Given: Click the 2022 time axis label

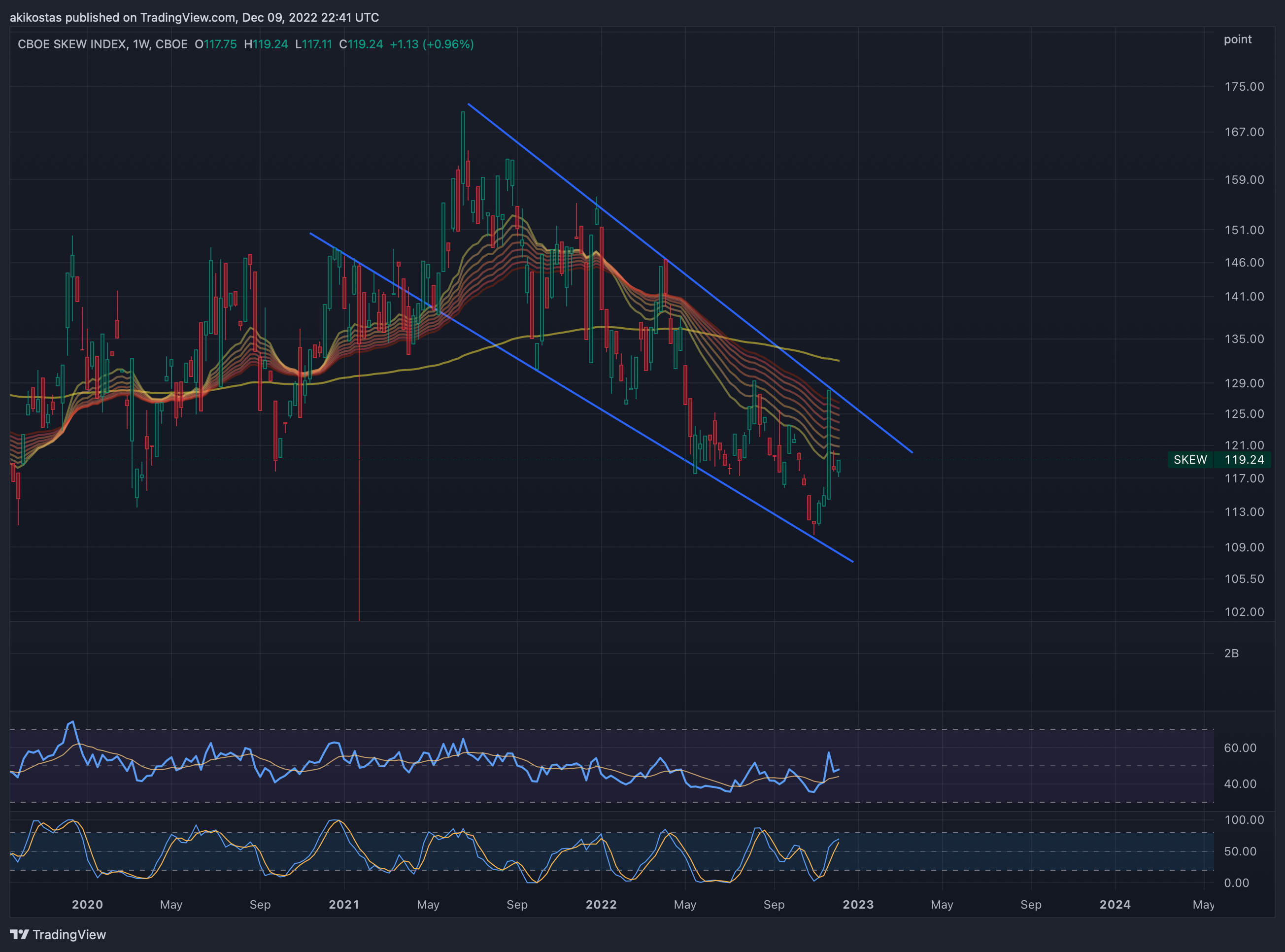Looking at the screenshot, I should (602, 904).
